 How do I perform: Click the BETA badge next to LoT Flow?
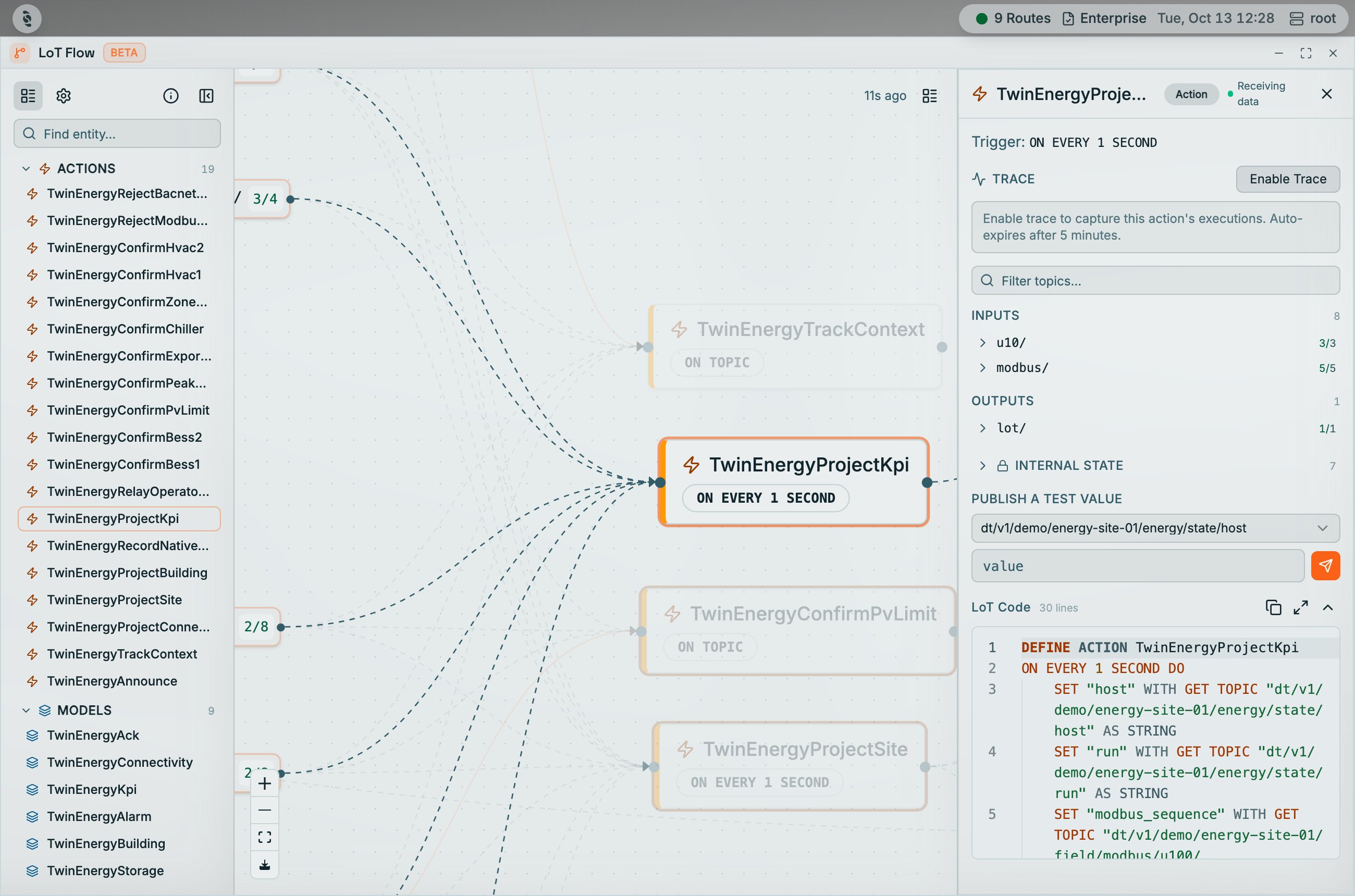124,53
